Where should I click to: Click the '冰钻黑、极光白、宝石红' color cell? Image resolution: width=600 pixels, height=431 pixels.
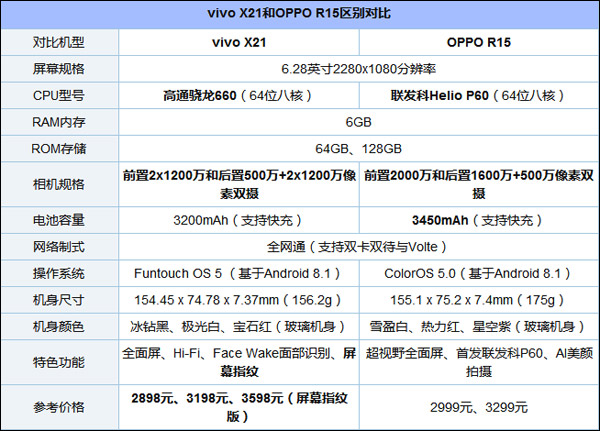[239, 327]
